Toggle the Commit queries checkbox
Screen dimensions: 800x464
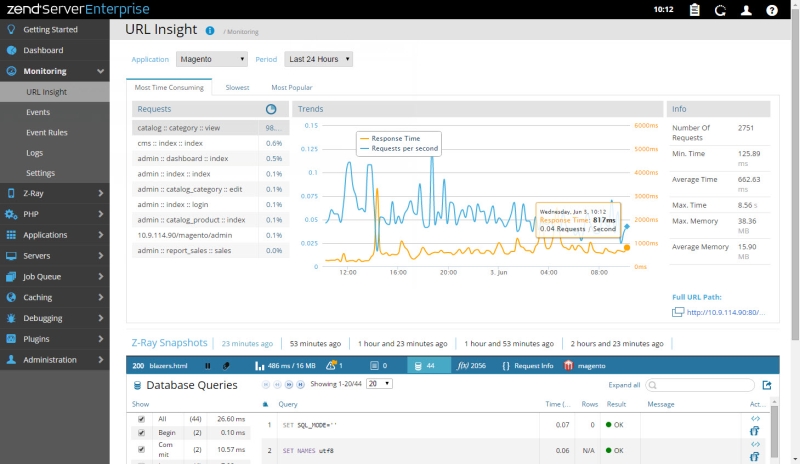tap(141, 447)
